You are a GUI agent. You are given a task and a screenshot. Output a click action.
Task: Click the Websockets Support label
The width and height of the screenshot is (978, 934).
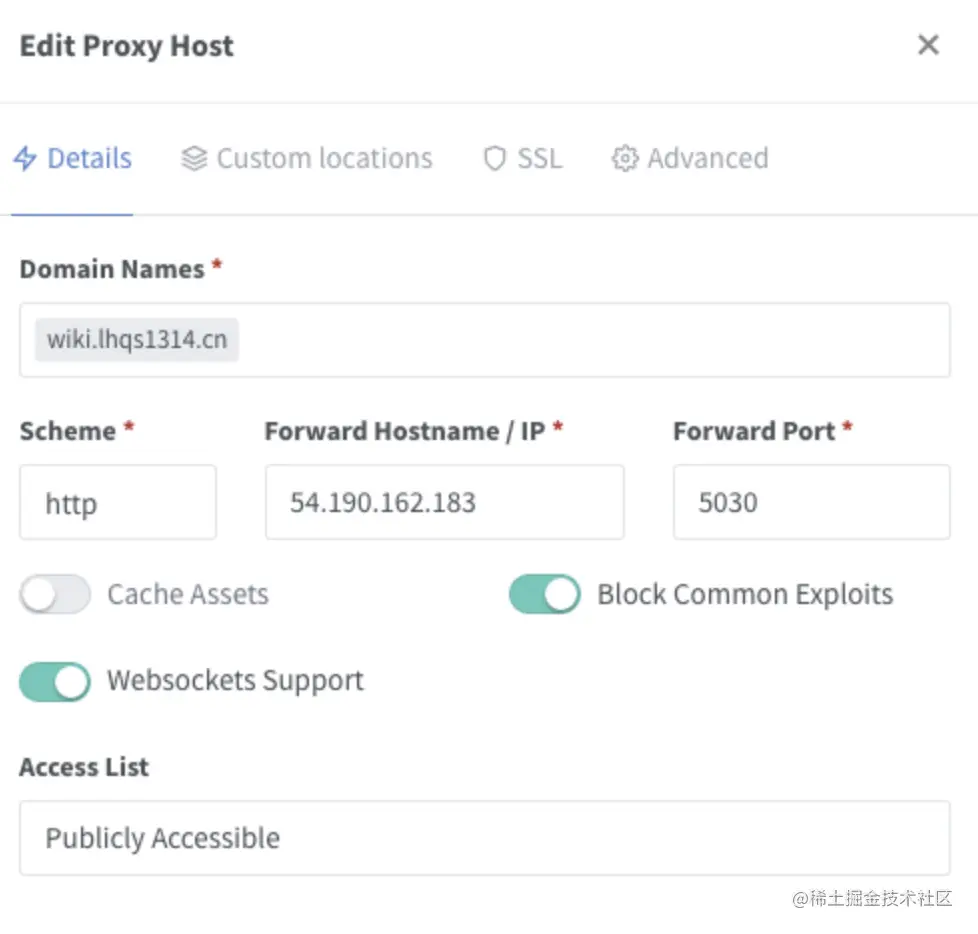point(235,681)
